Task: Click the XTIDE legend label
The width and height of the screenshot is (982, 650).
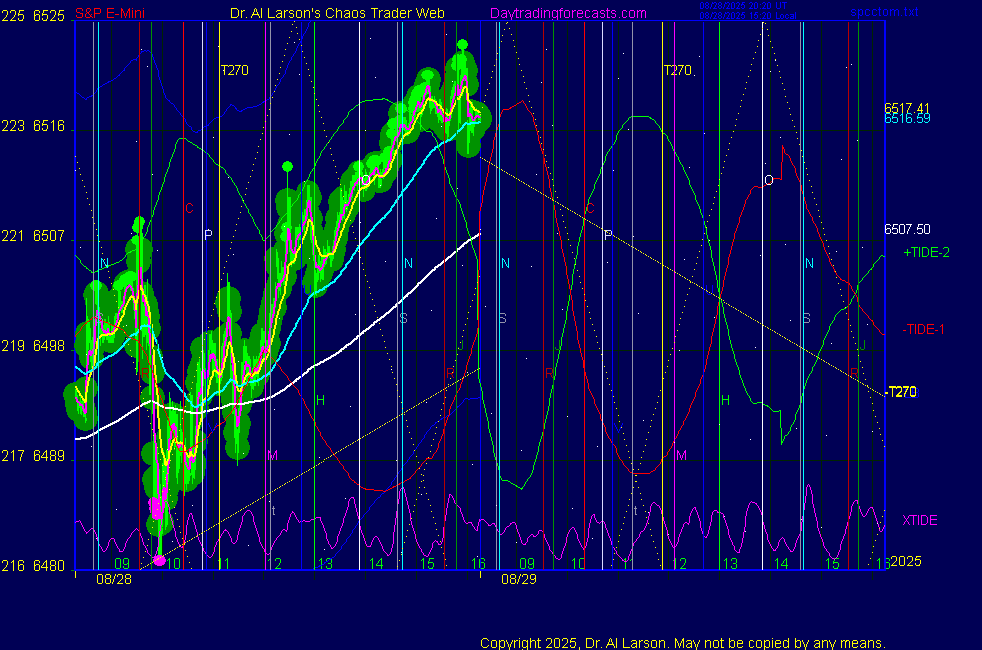Action: click(x=919, y=521)
